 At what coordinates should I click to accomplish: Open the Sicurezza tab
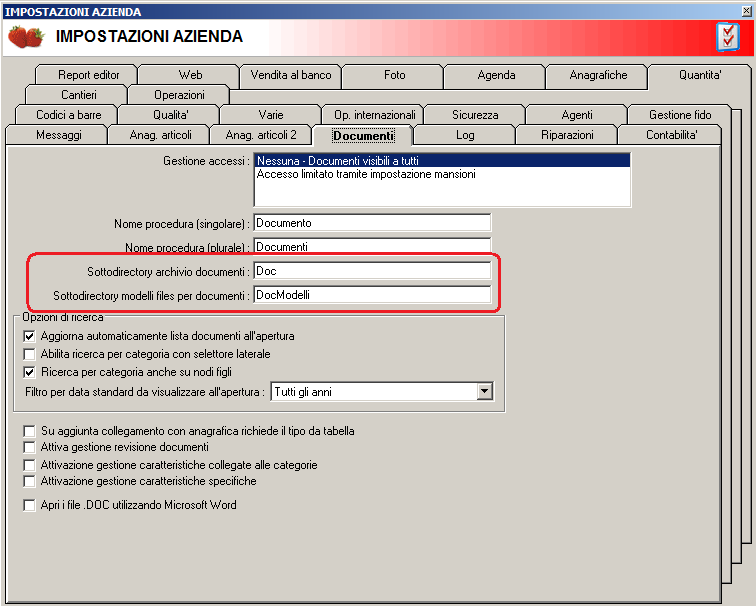(475, 115)
